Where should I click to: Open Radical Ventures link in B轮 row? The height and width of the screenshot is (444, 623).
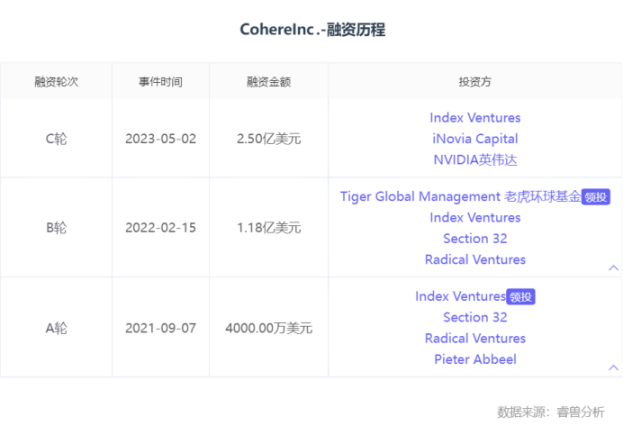coord(475,260)
